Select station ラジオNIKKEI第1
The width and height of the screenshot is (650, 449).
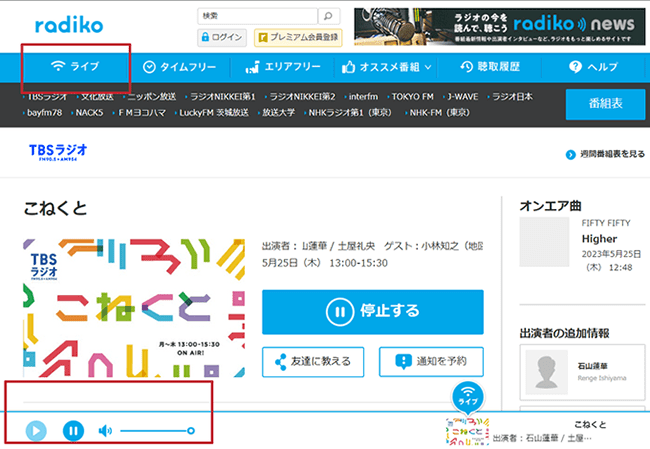pos(223,97)
